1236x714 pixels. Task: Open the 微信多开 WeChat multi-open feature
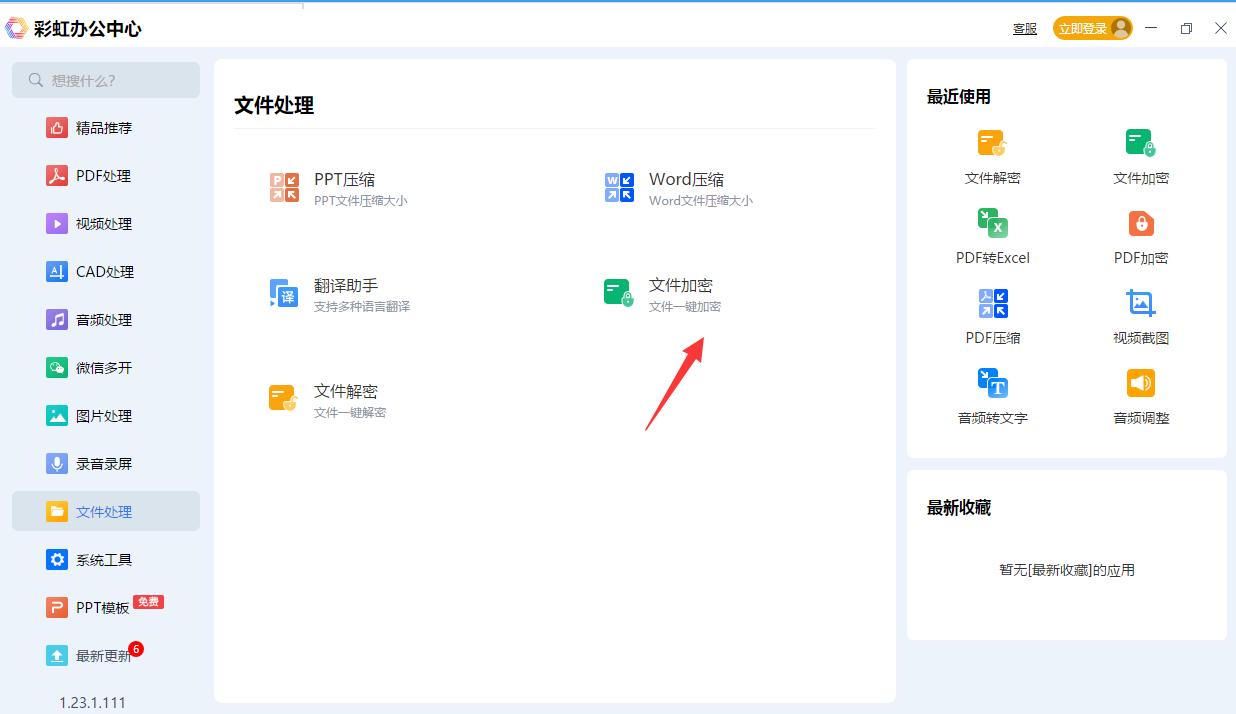click(103, 367)
